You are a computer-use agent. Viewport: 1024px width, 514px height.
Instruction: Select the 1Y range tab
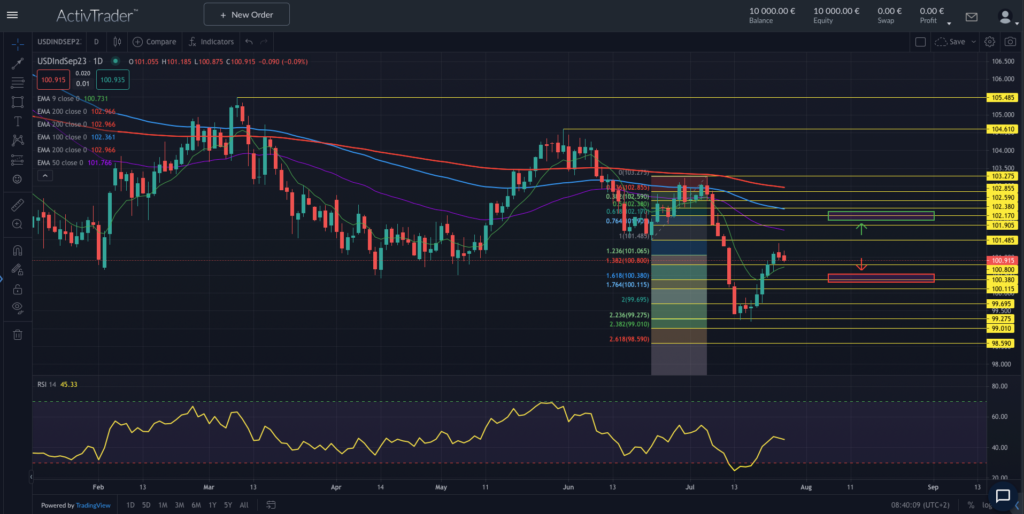pyautogui.click(x=212, y=505)
